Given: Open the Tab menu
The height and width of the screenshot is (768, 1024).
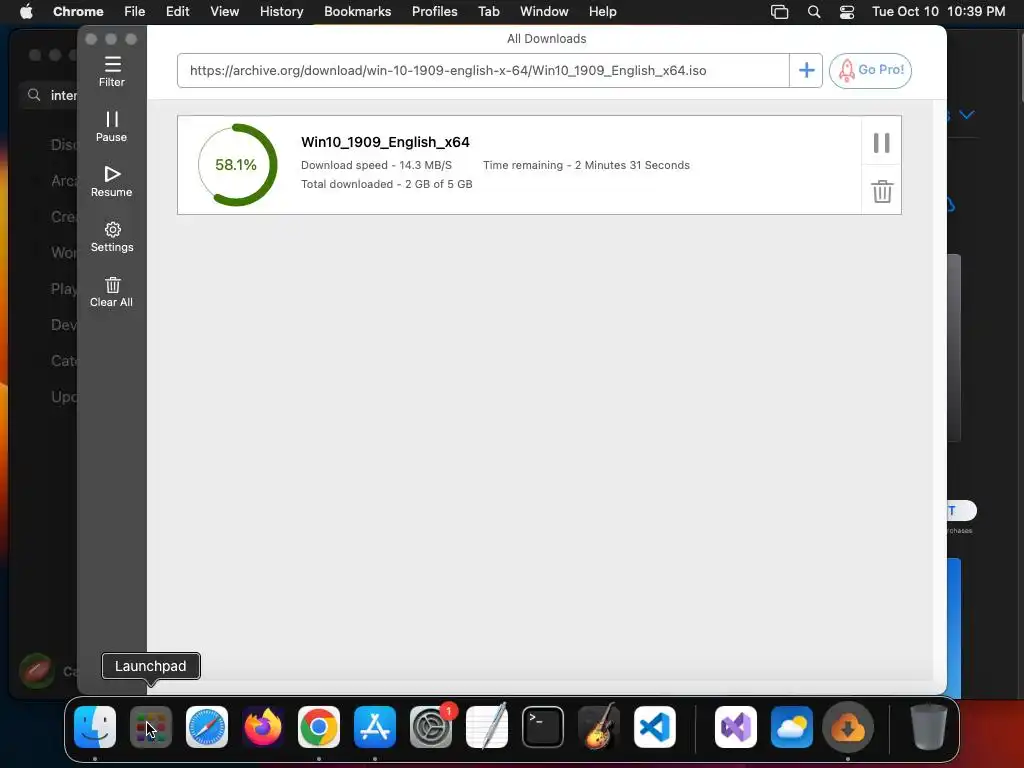Looking at the screenshot, I should click(x=488, y=11).
